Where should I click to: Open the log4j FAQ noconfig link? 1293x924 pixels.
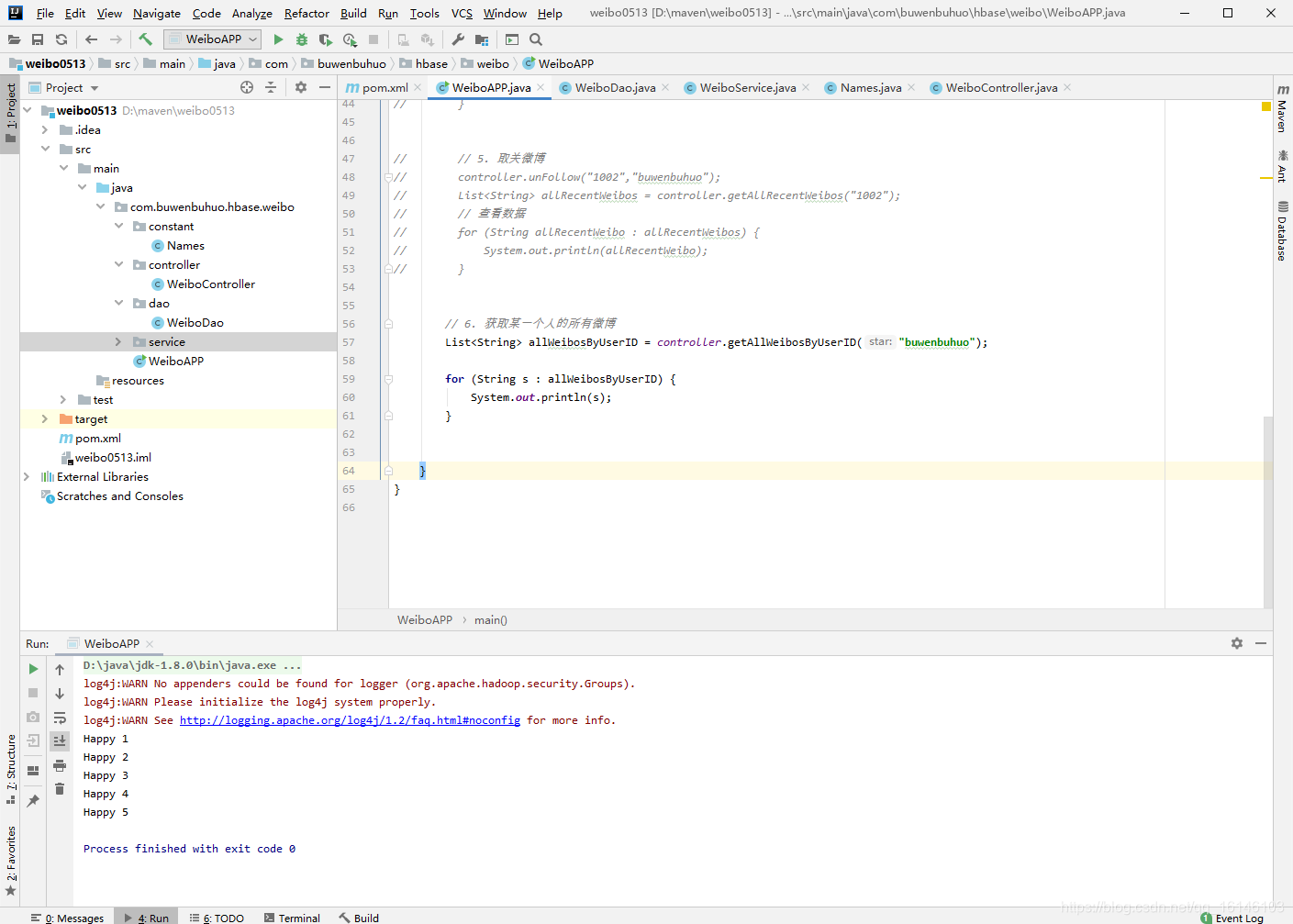pos(350,720)
